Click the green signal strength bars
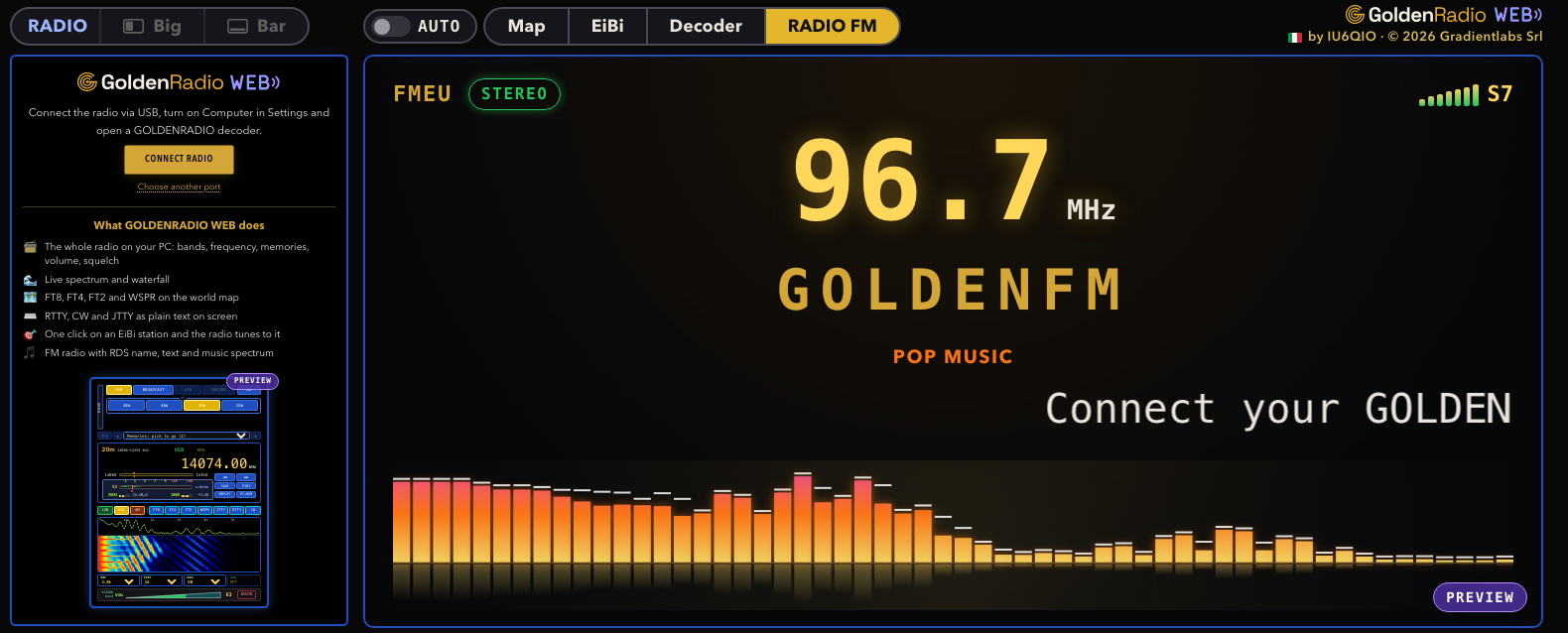The image size is (1568, 633). coord(1449,96)
